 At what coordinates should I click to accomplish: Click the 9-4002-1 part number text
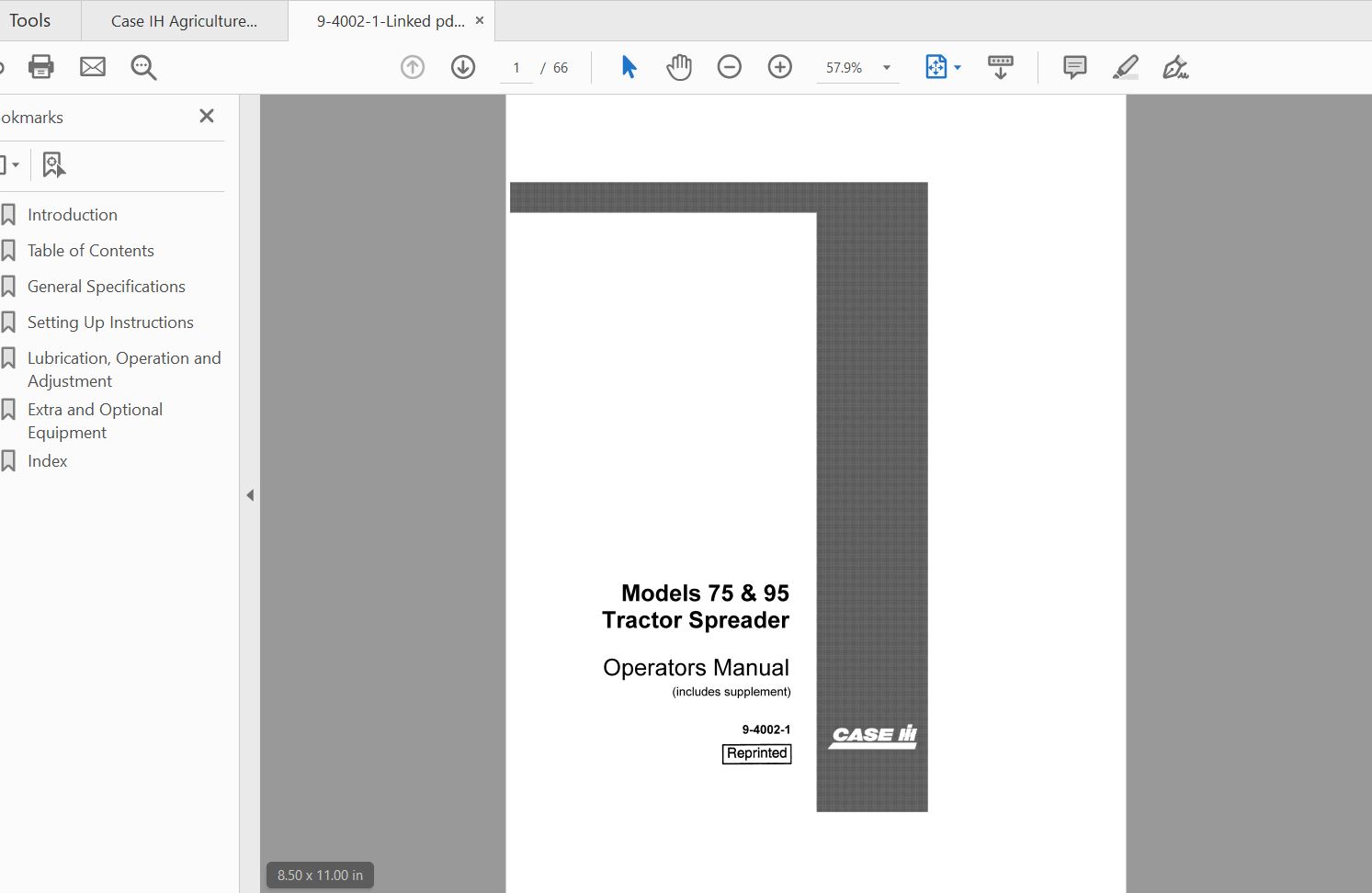point(766,729)
